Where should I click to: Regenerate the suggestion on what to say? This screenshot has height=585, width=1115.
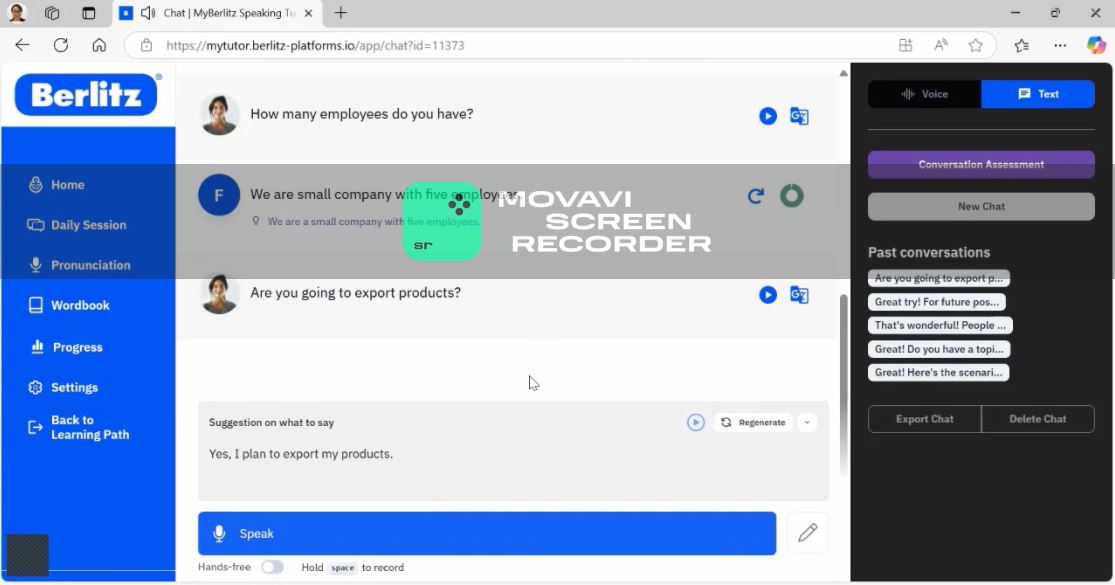[x=753, y=422]
